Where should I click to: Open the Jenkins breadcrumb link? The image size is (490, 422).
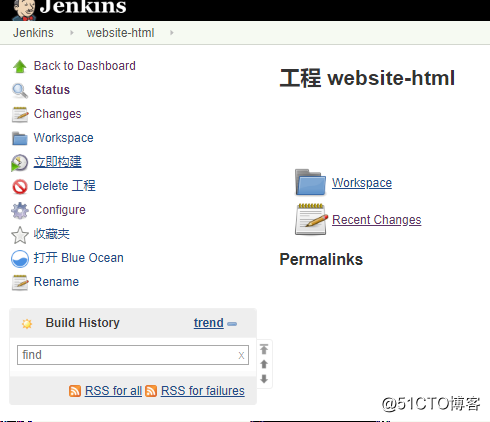(33, 33)
